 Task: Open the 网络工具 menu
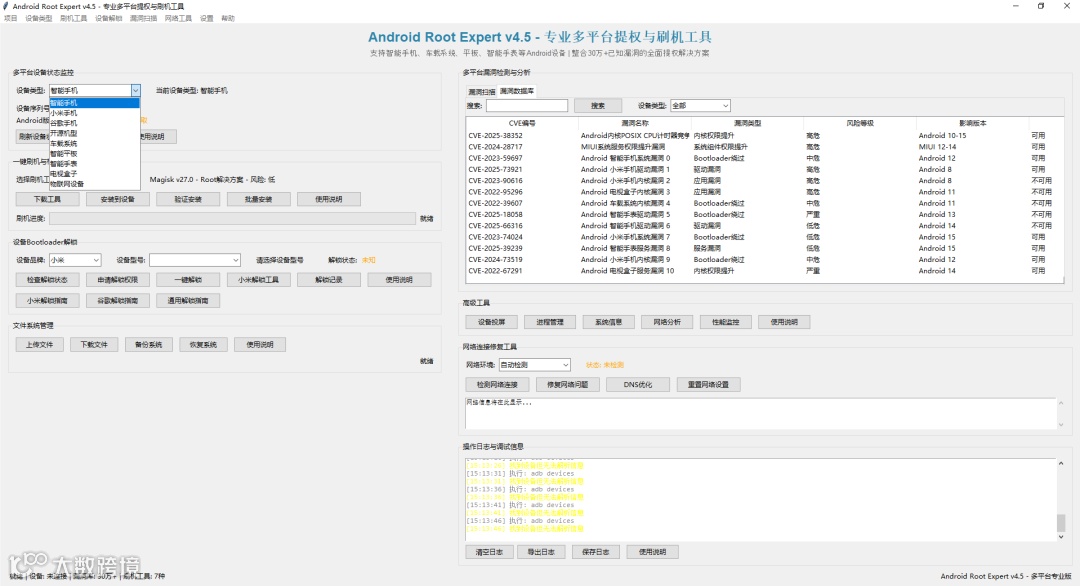tap(178, 19)
